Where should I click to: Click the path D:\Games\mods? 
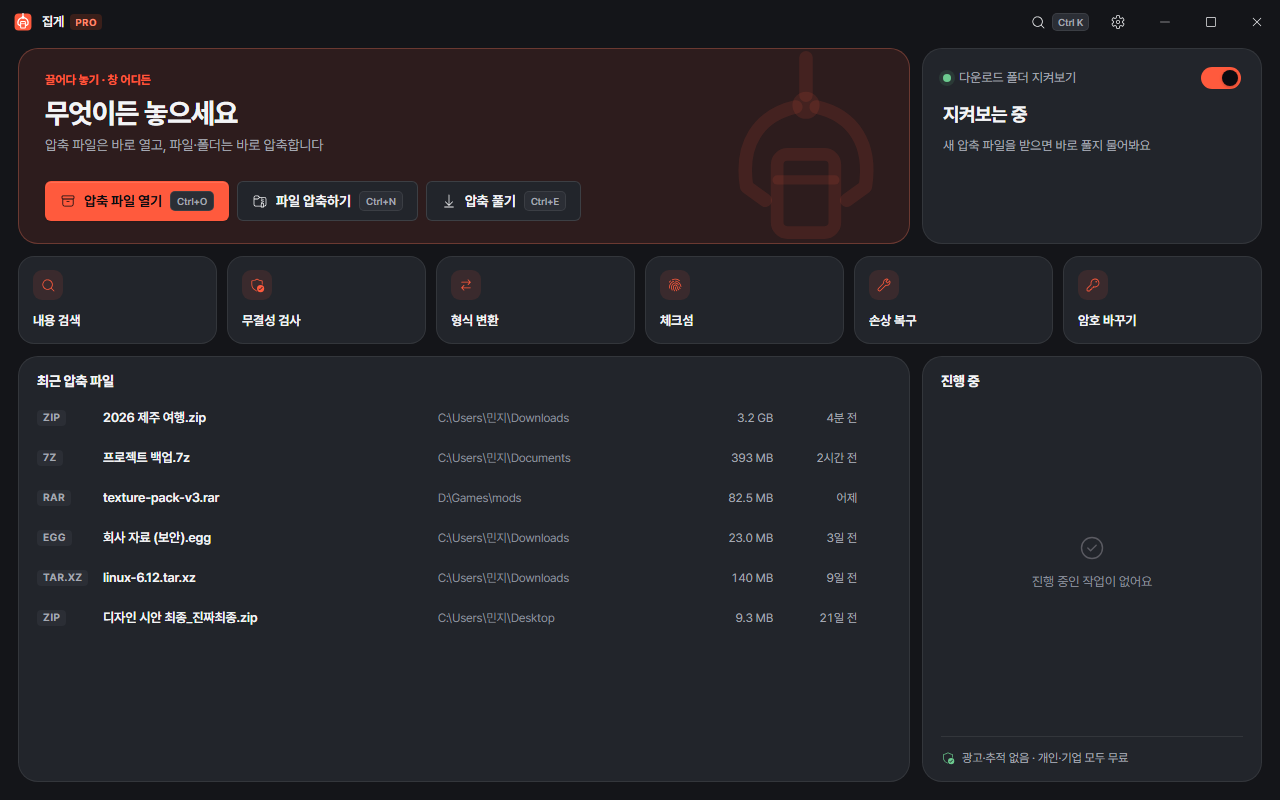click(x=480, y=498)
